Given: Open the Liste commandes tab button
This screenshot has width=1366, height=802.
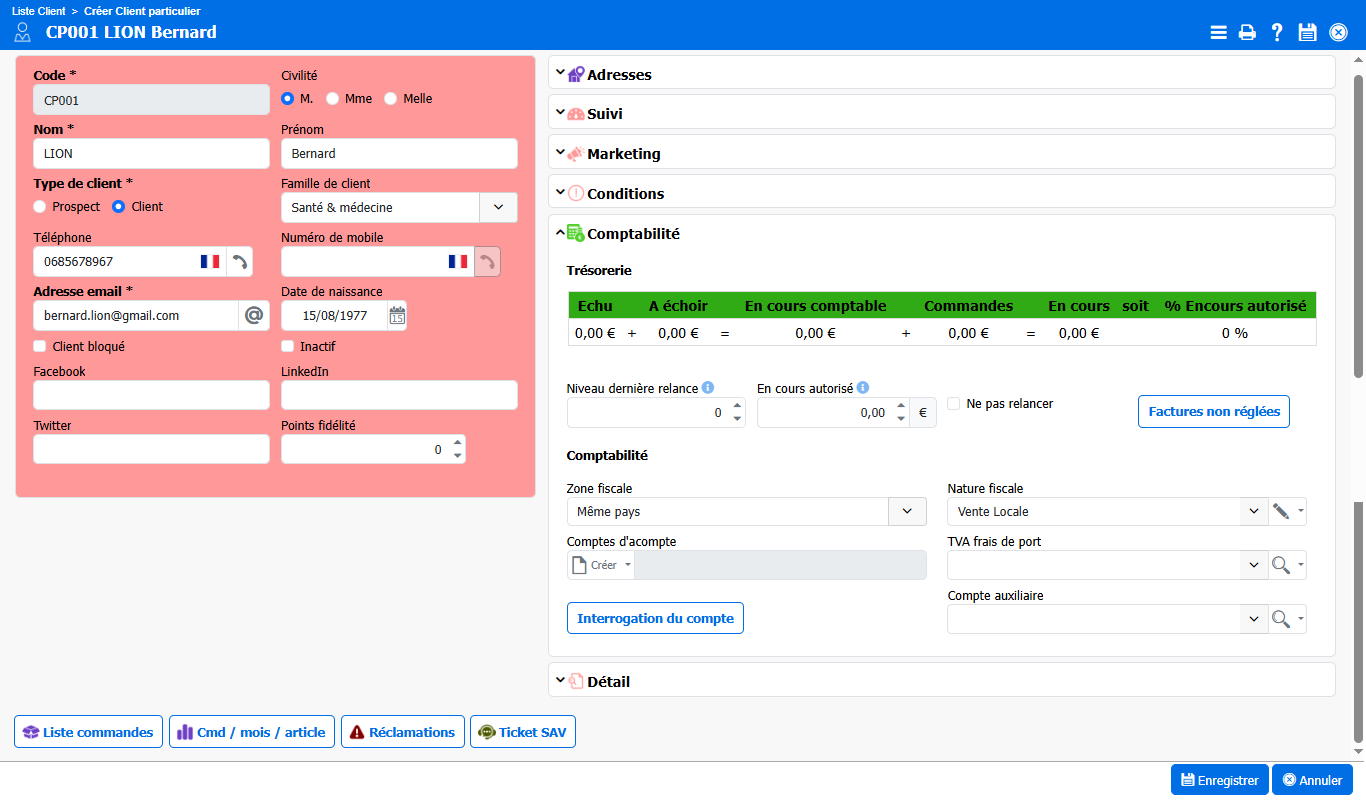Looking at the screenshot, I should 89,732.
